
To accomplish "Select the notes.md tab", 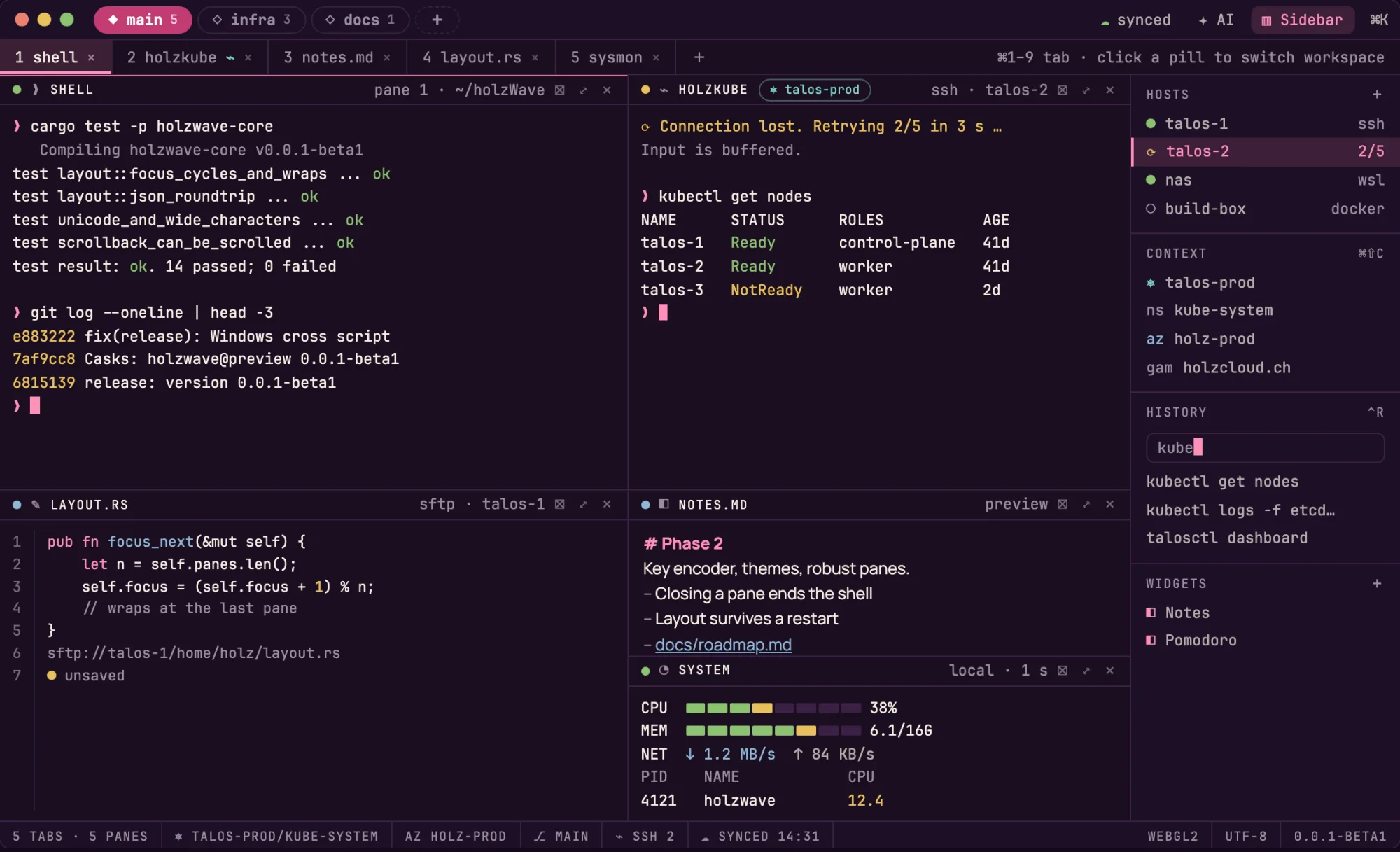I will tap(337, 57).
